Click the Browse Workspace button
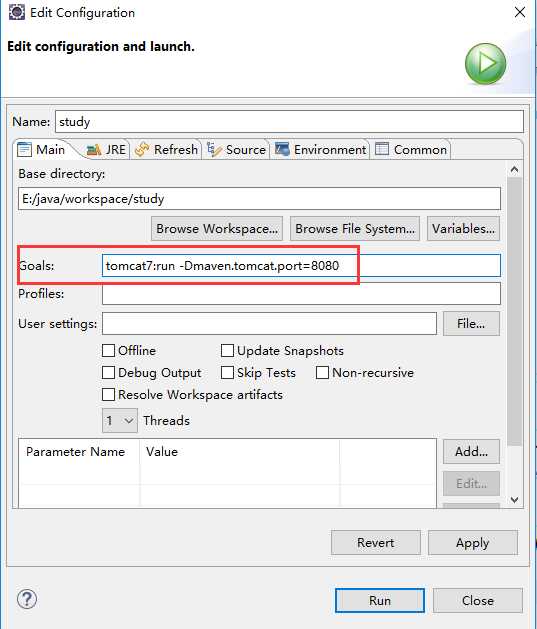Image resolution: width=537 pixels, height=629 pixels. (x=217, y=229)
